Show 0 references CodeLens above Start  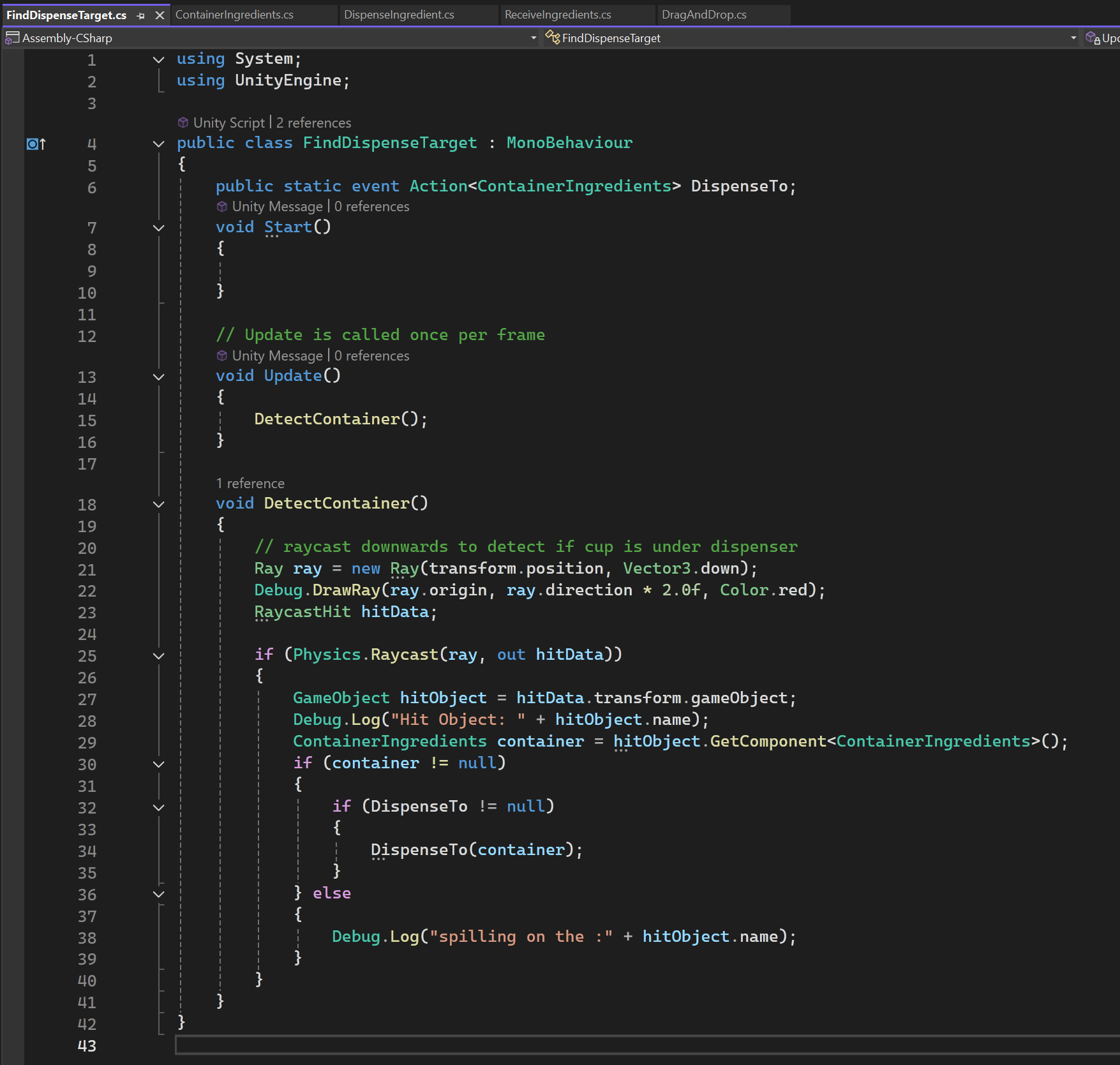(371, 207)
